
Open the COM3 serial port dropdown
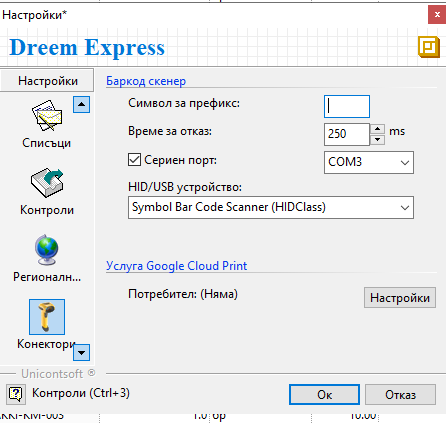point(369,162)
